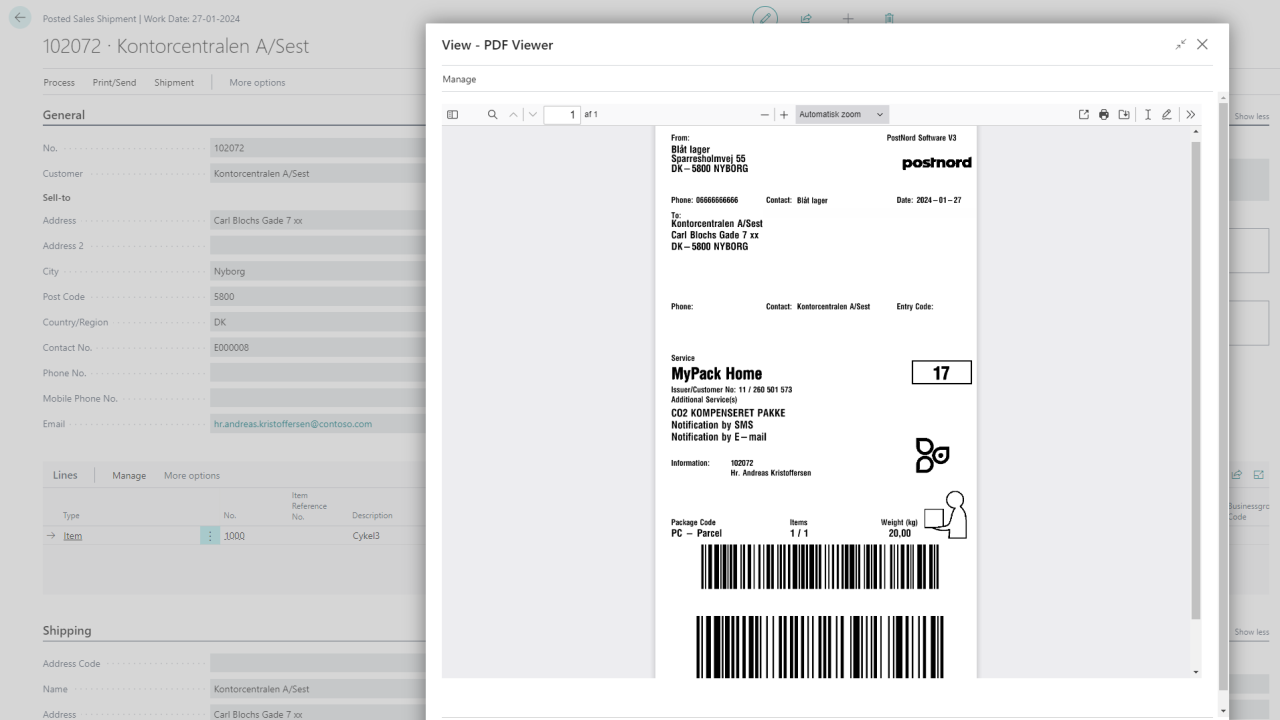
Task: Click Show less in General section
Action: (1251, 117)
